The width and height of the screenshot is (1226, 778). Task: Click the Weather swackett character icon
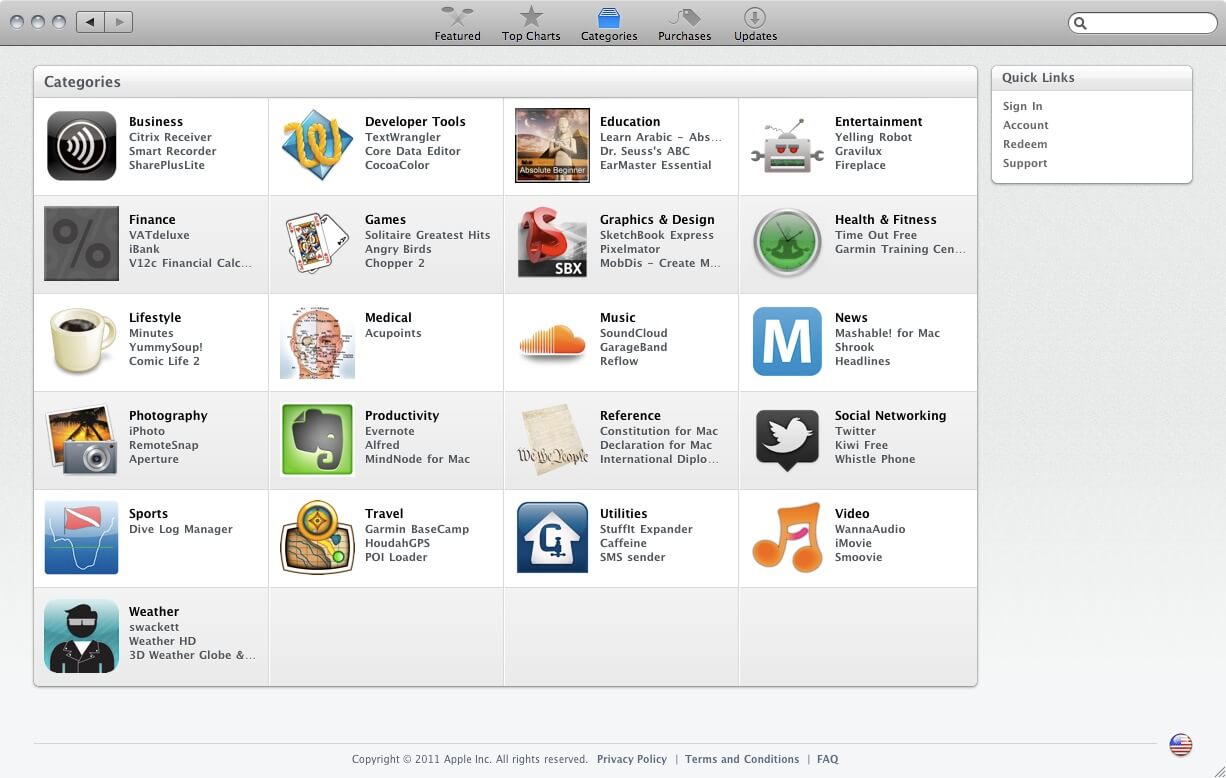click(82, 635)
